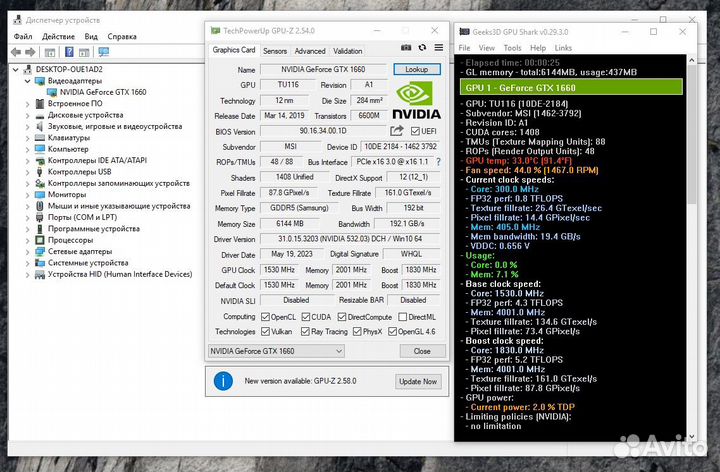The image size is (720, 472).
Task: Expand the Системные устройства branch
Action: pos(28,263)
